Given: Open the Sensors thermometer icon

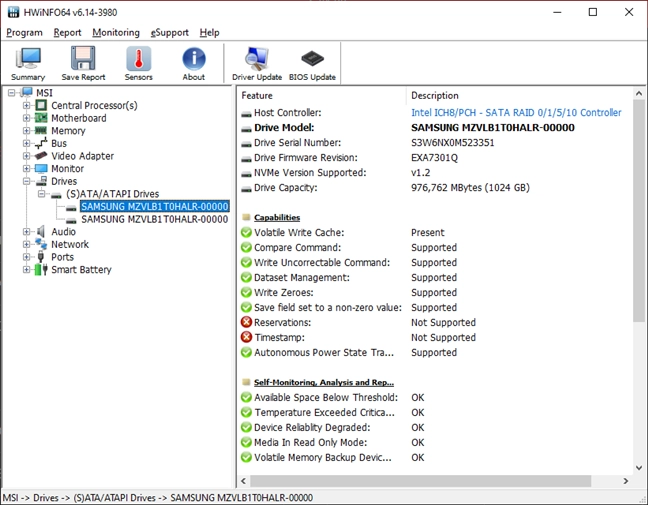Looking at the screenshot, I should (138, 64).
